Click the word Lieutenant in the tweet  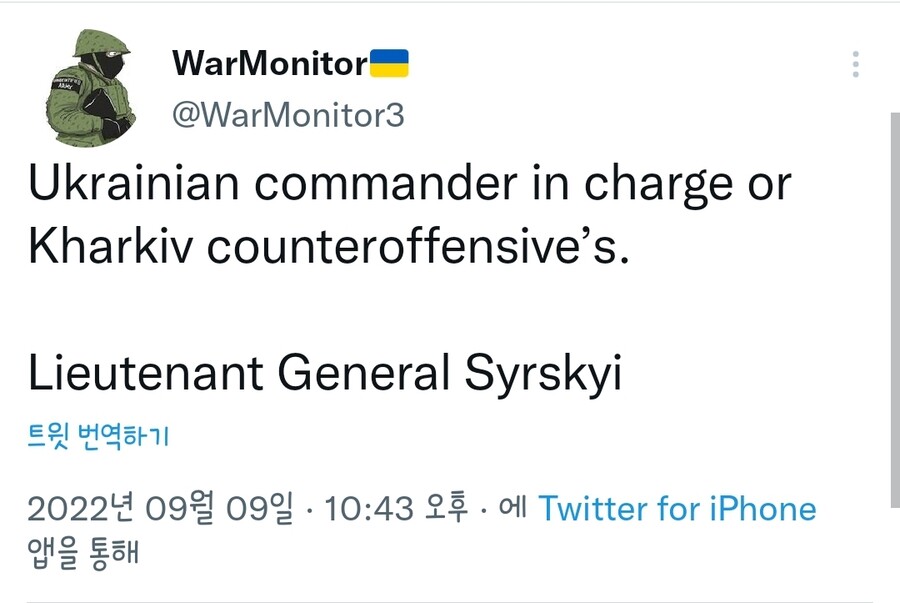click(145, 374)
